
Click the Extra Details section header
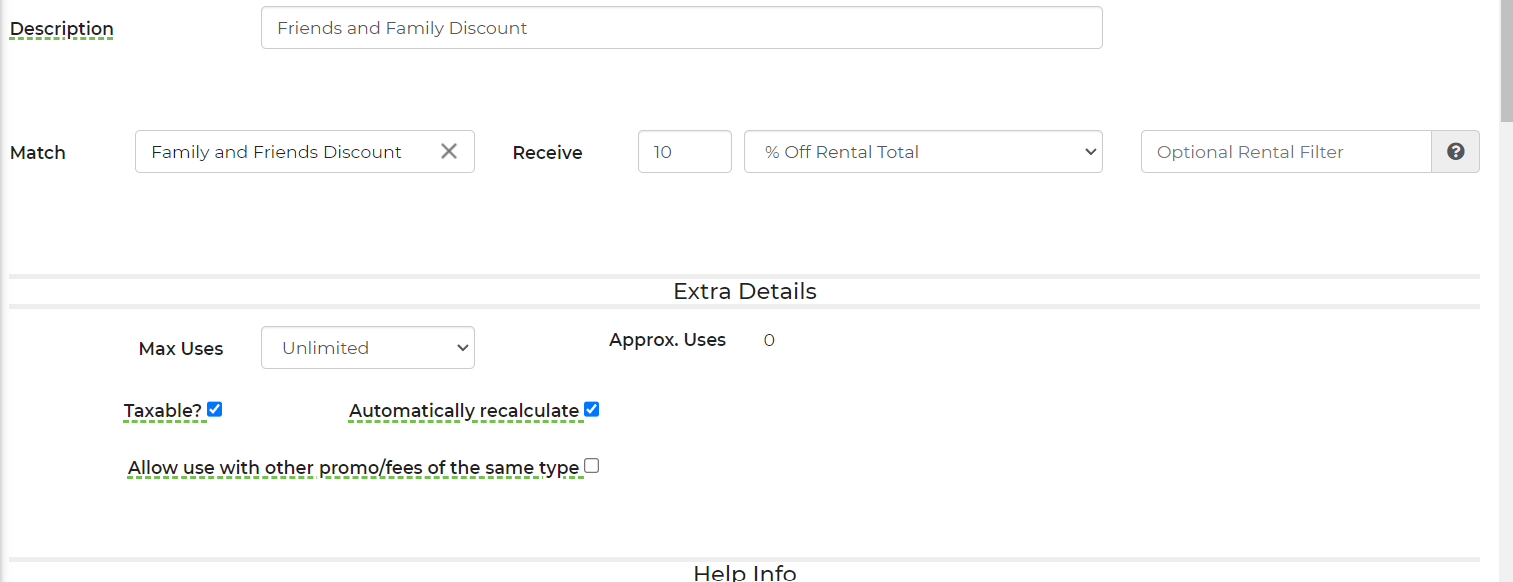[x=744, y=291]
